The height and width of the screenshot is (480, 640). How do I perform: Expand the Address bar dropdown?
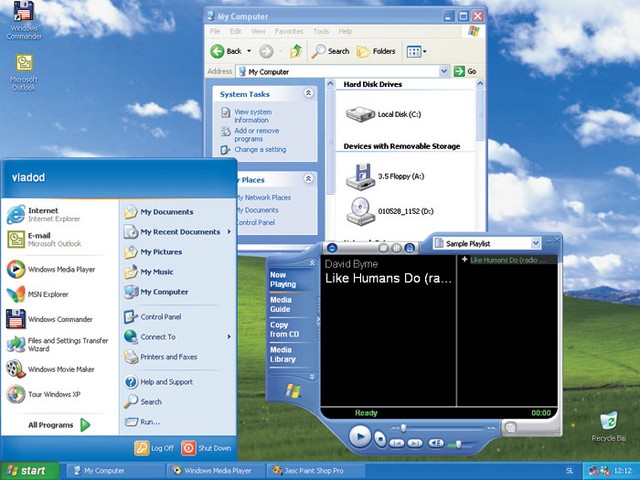[x=444, y=71]
